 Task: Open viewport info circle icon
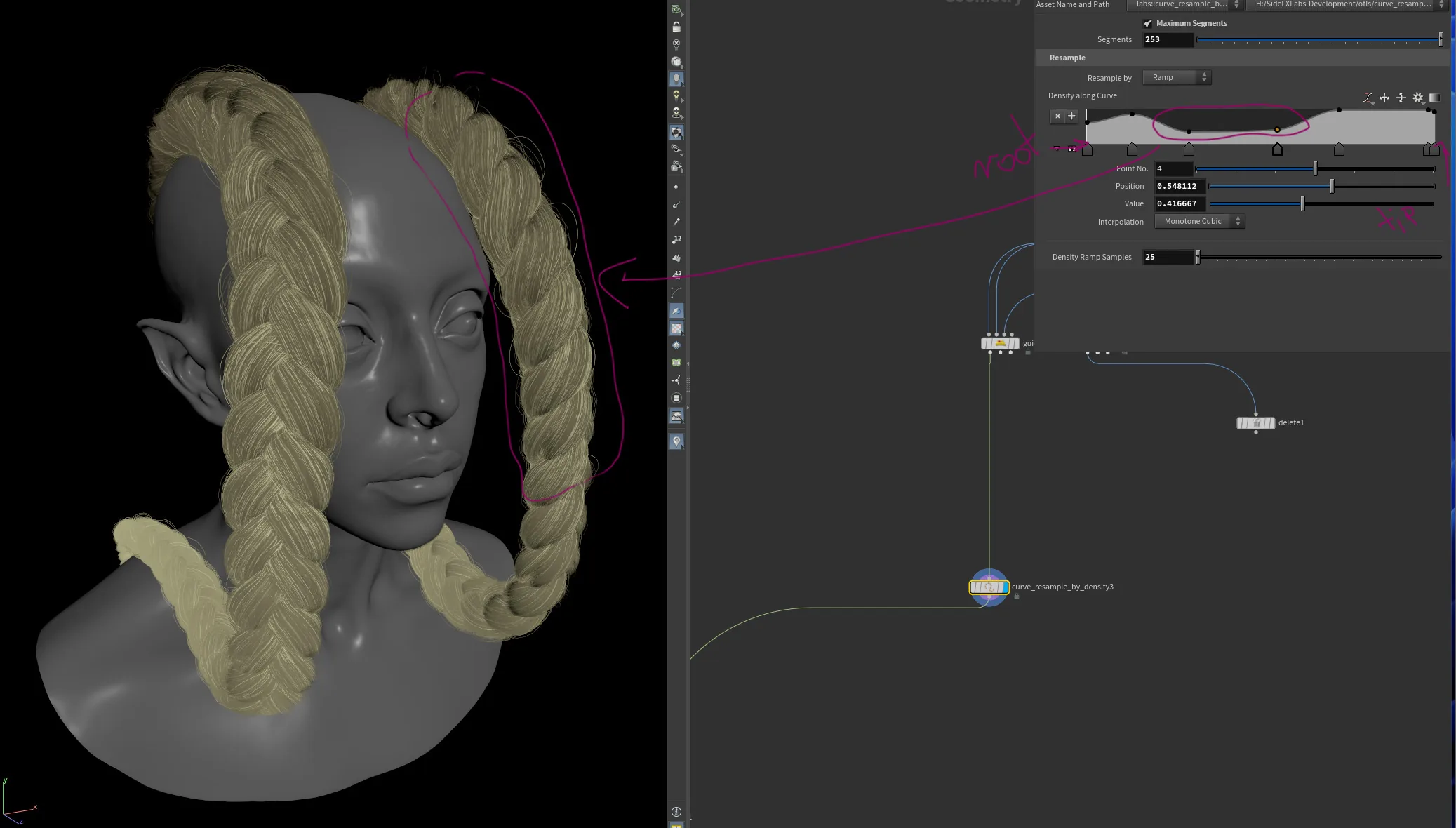coord(676,812)
